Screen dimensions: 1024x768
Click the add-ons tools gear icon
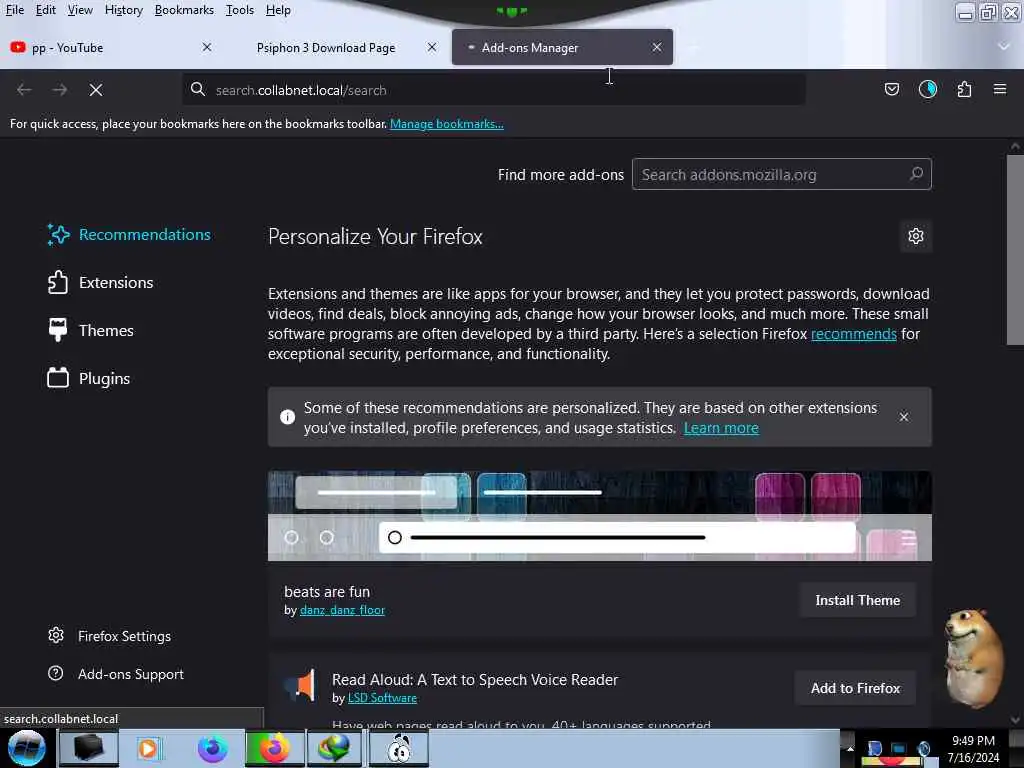(916, 236)
